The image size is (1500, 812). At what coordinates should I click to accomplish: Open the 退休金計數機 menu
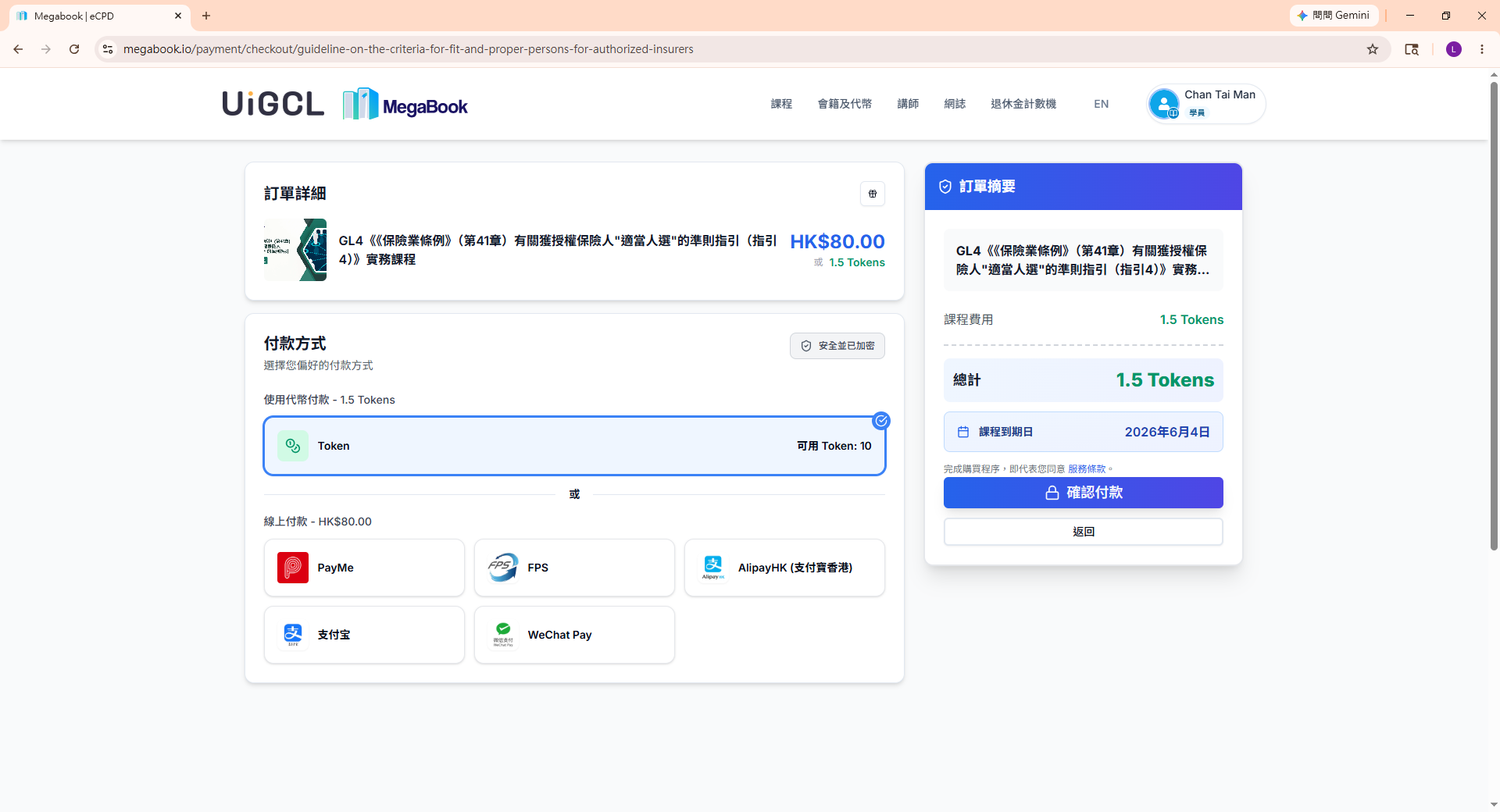click(1023, 104)
